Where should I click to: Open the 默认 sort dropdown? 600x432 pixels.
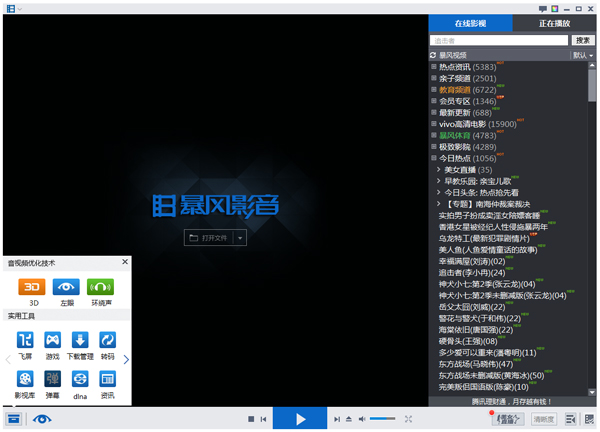click(x=583, y=55)
